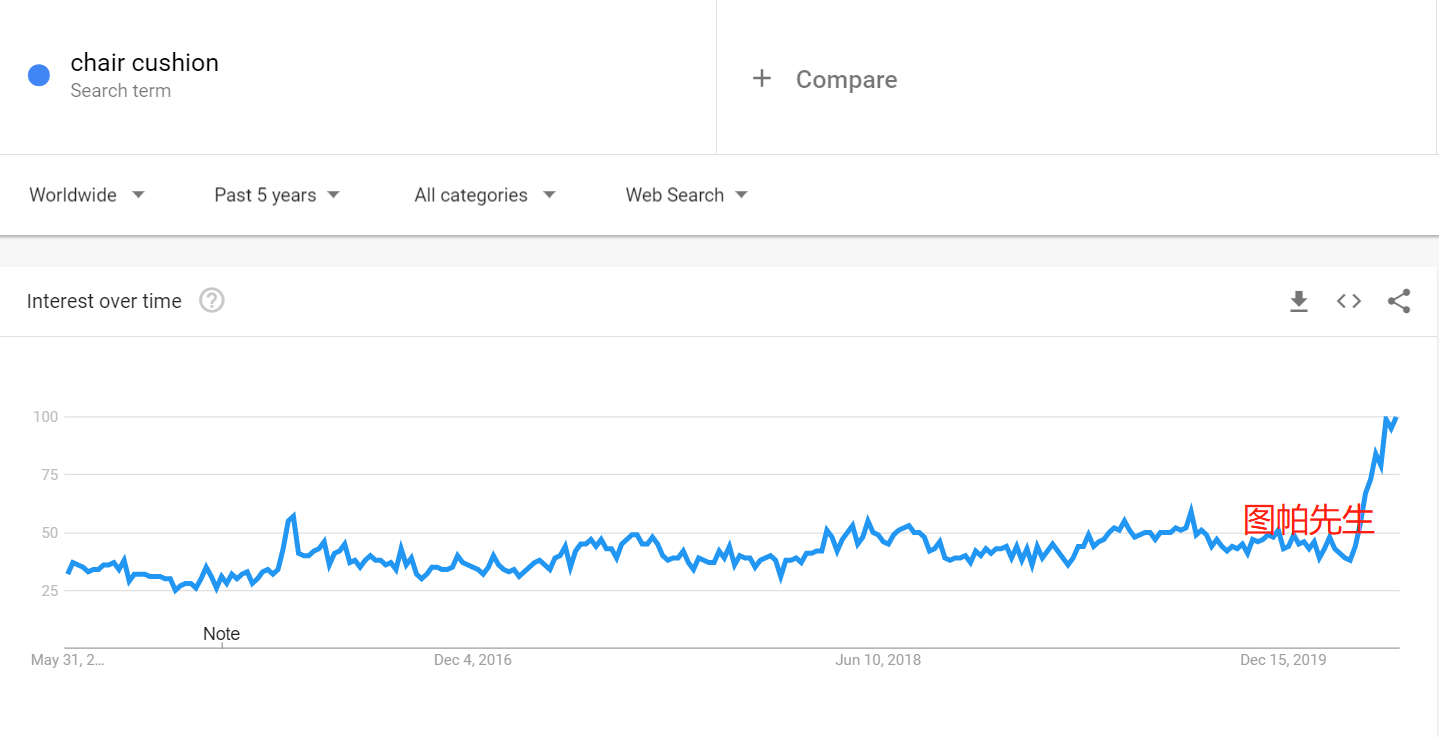Open the Worldwide region dropdown

click(87, 195)
